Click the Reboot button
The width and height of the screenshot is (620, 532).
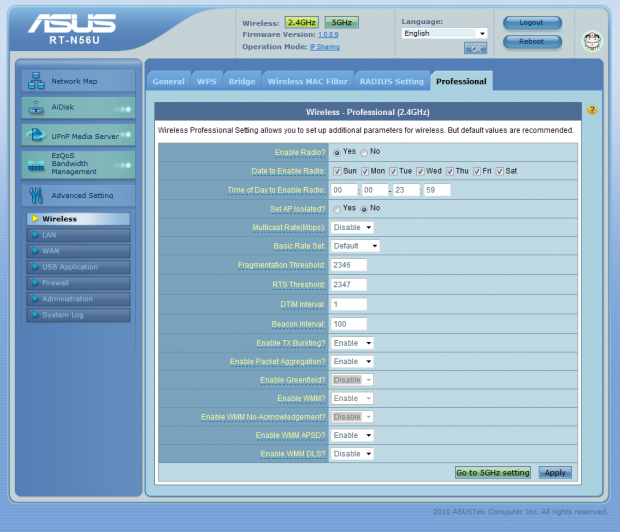pos(532,42)
